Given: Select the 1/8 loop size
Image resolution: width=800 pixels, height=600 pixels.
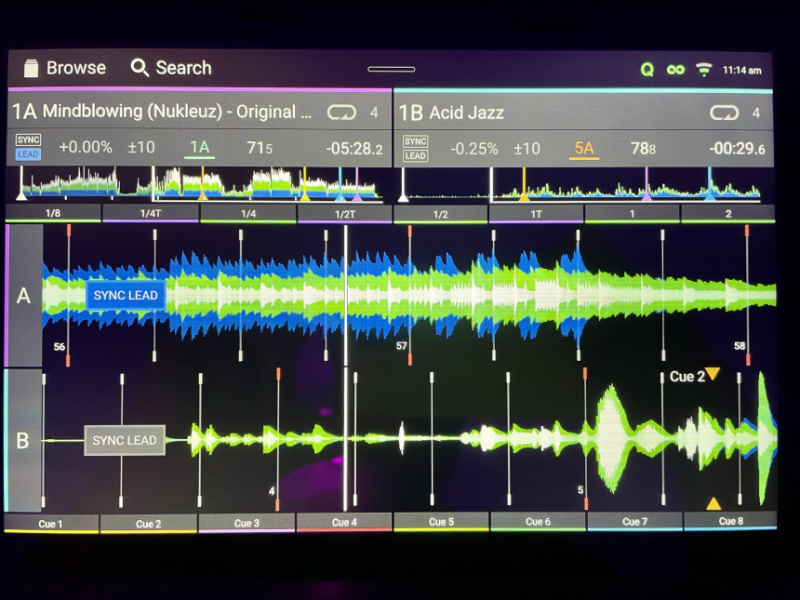Looking at the screenshot, I should (x=53, y=213).
